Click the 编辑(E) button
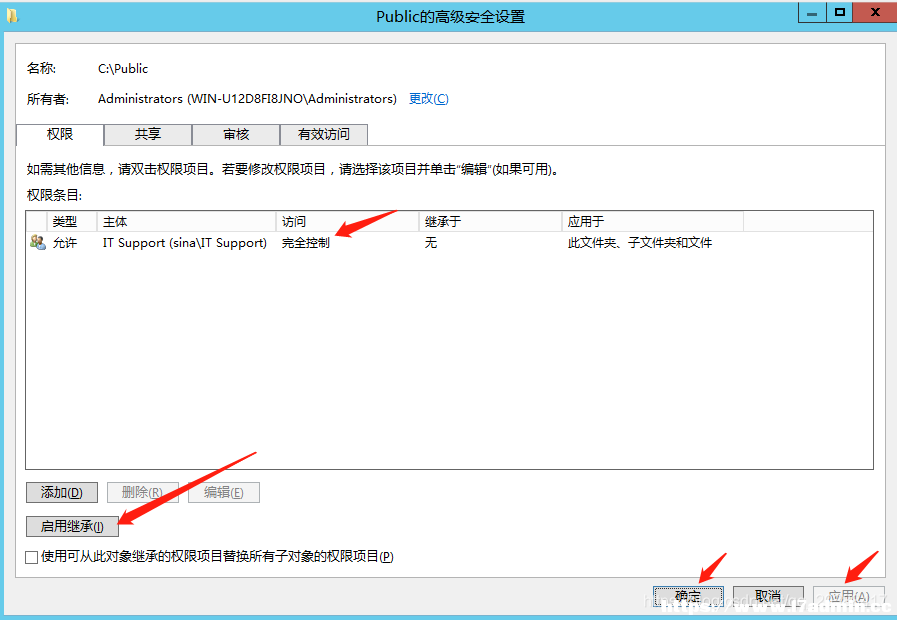Viewport: 897px width, 620px height. click(224, 492)
